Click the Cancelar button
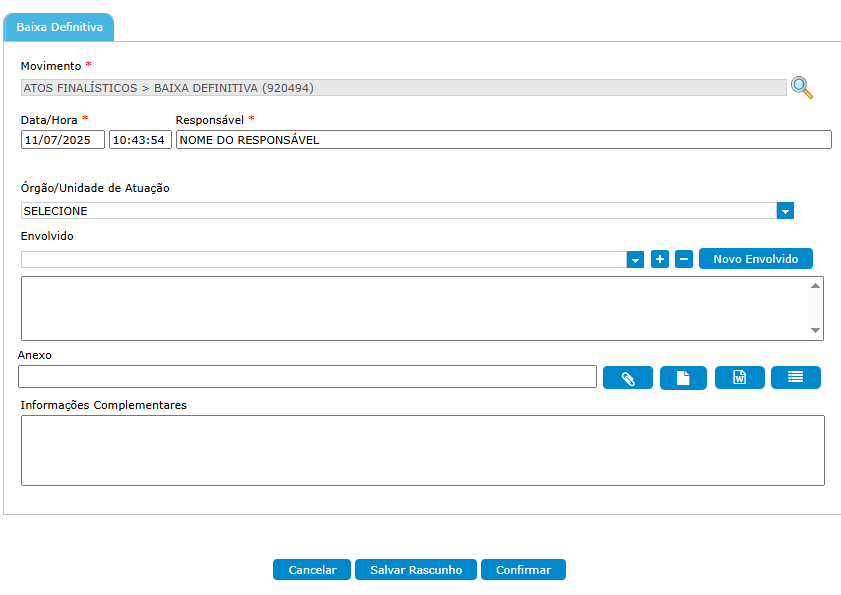The image size is (841, 595). point(312,570)
